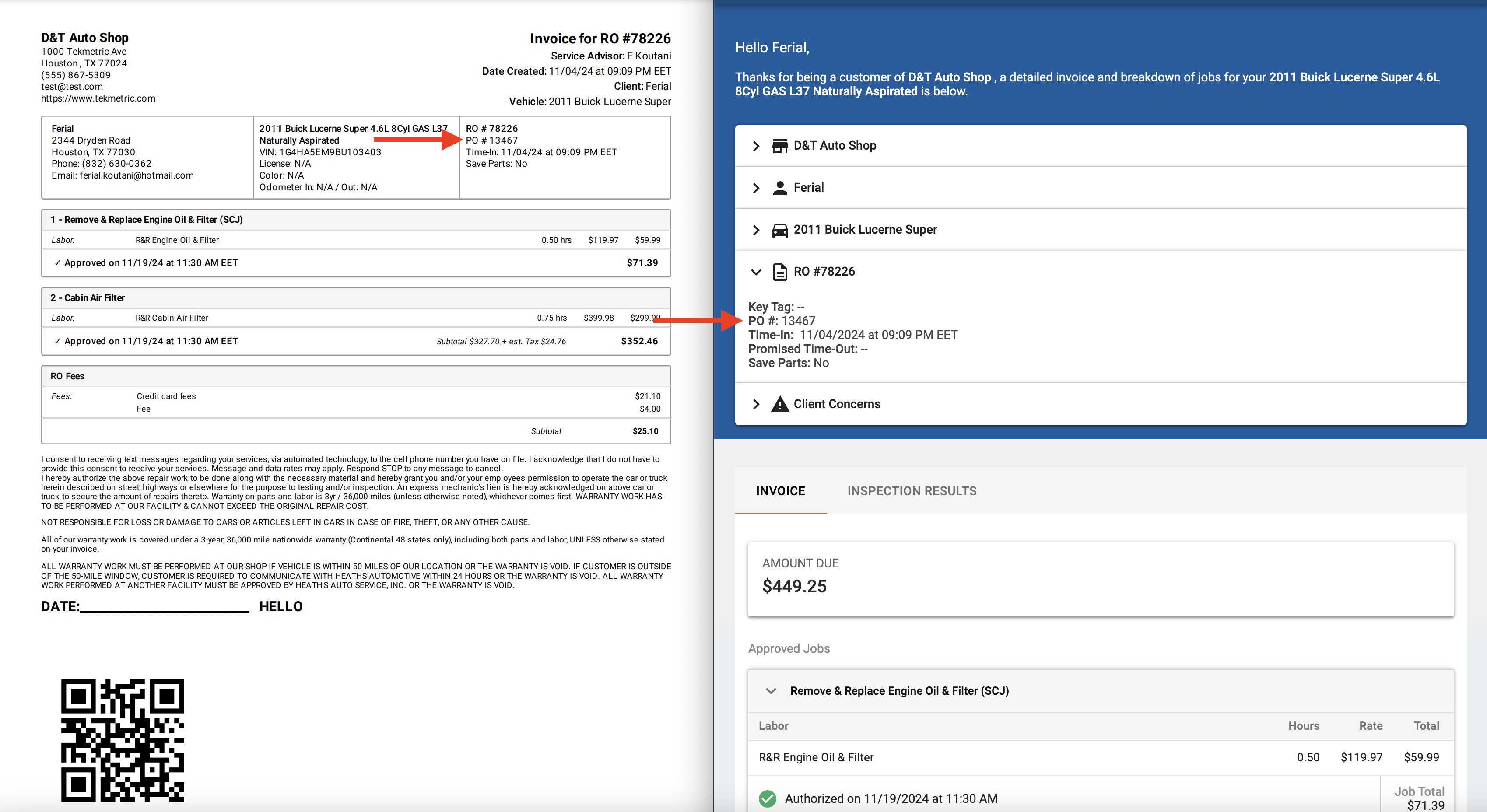Click the test@test.com email address

[x=72, y=87]
